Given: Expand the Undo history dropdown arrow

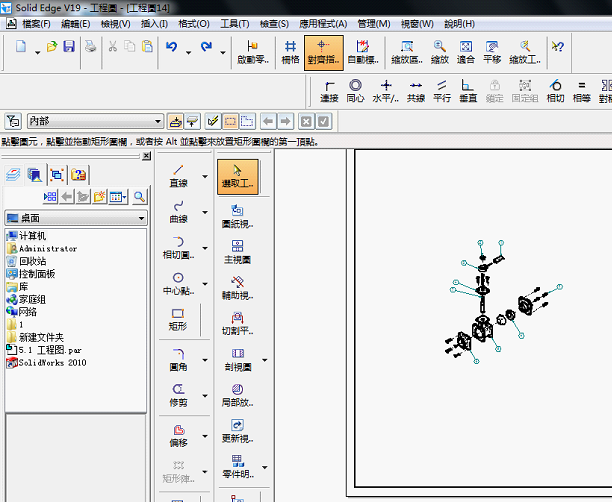Looking at the screenshot, I should pyautogui.click(x=188, y=52).
